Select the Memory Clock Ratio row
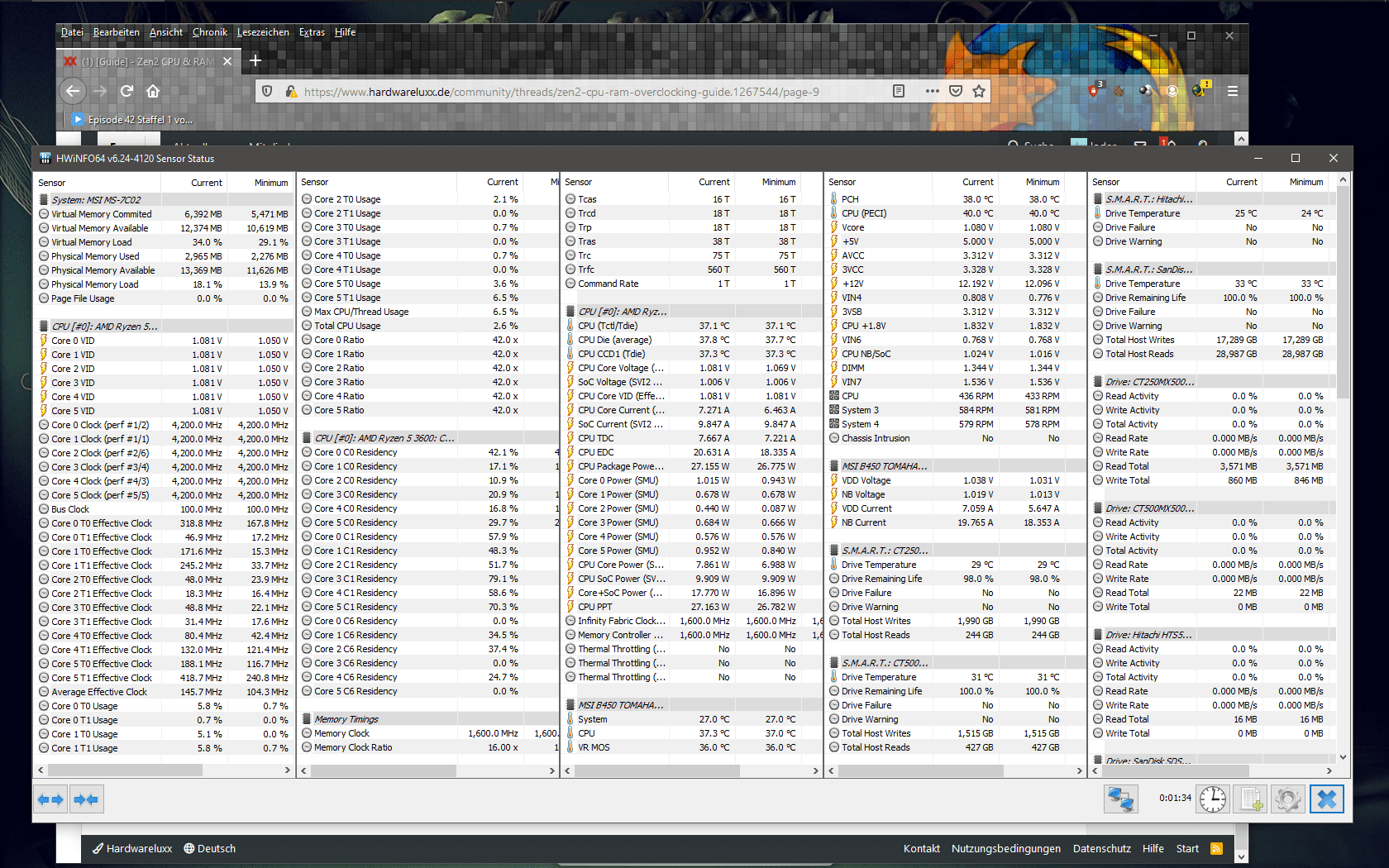The width and height of the screenshot is (1389, 868). point(428,747)
